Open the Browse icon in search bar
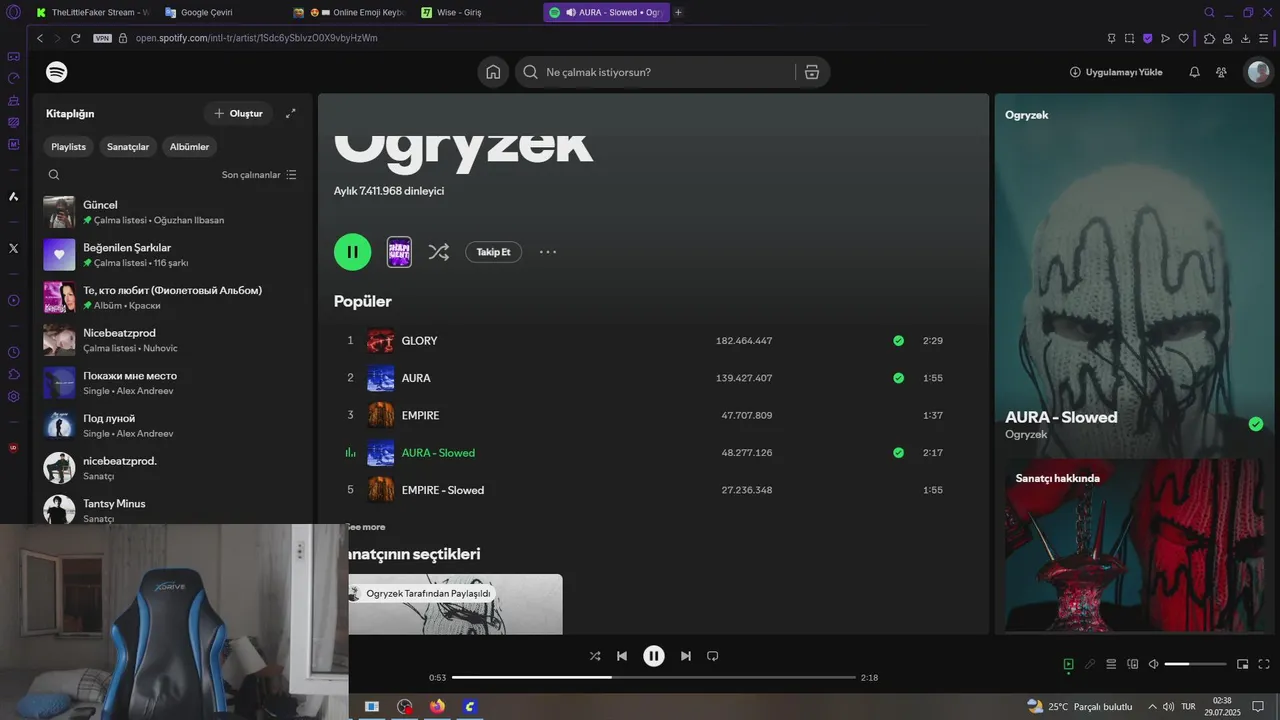 point(811,72)
